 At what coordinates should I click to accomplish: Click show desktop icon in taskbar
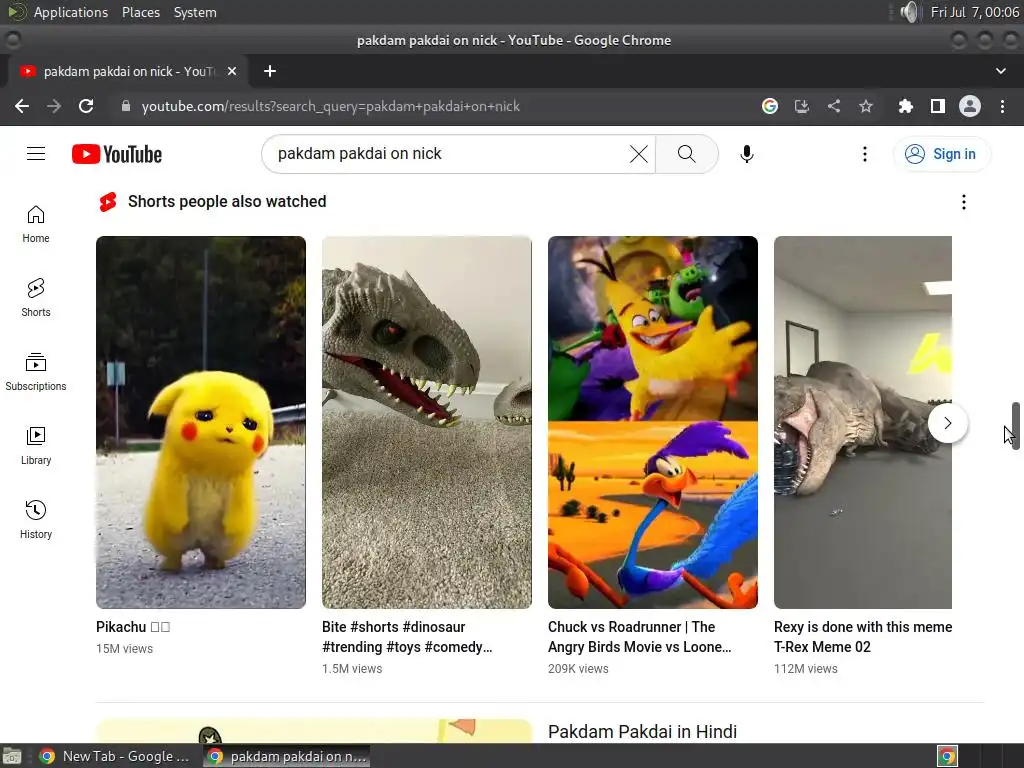tap(12, 756)
